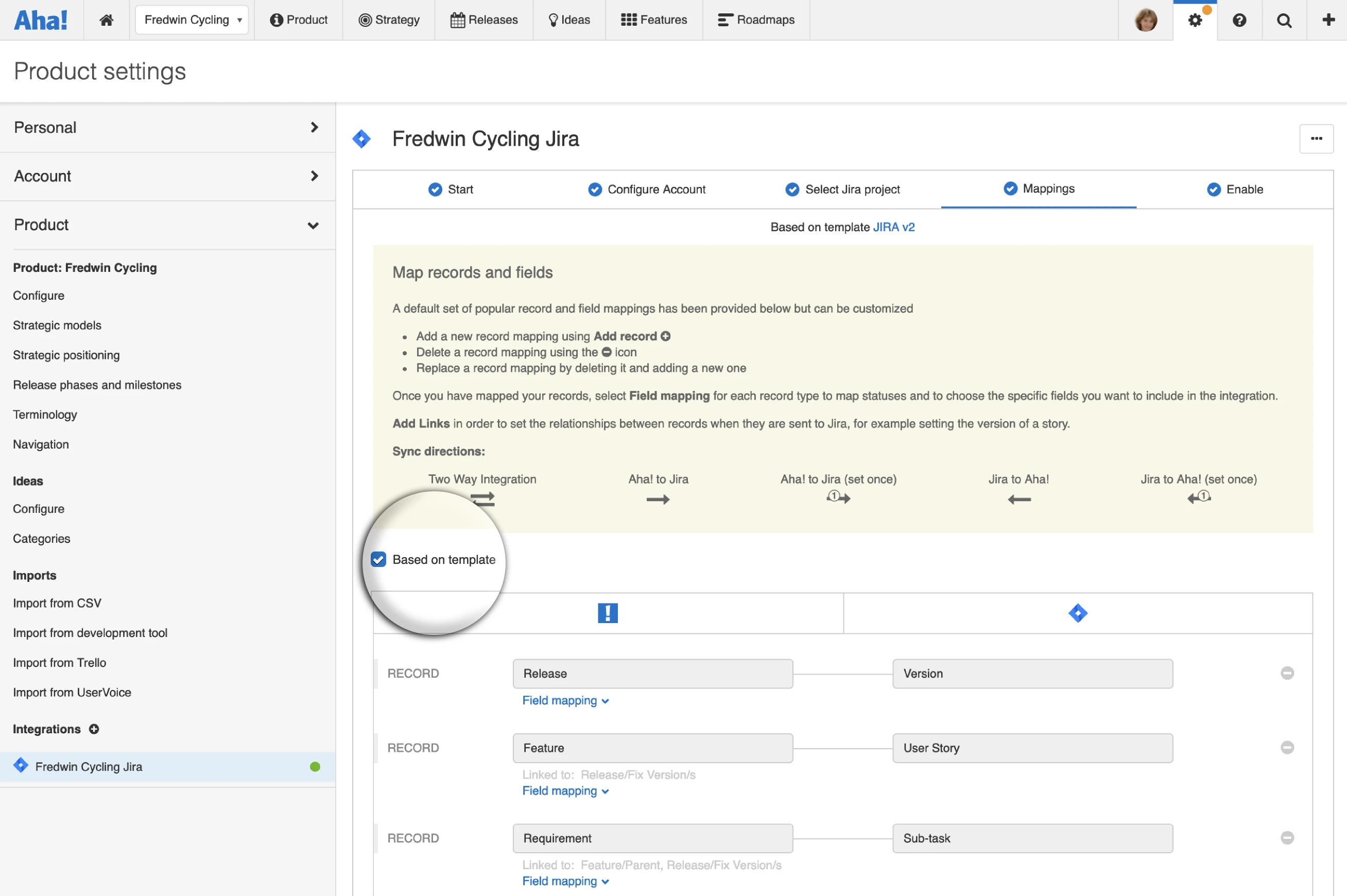Open the search magnifier icon
Image resolution: width=1347 pixels, height=896 pixels.
coord(1284,20)
